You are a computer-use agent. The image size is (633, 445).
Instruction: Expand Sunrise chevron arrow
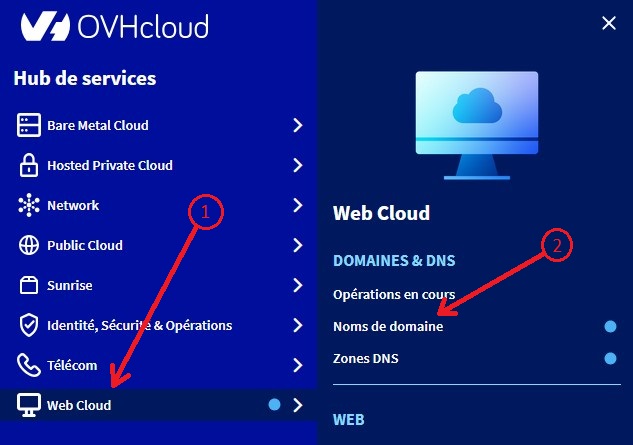point(298,285)
